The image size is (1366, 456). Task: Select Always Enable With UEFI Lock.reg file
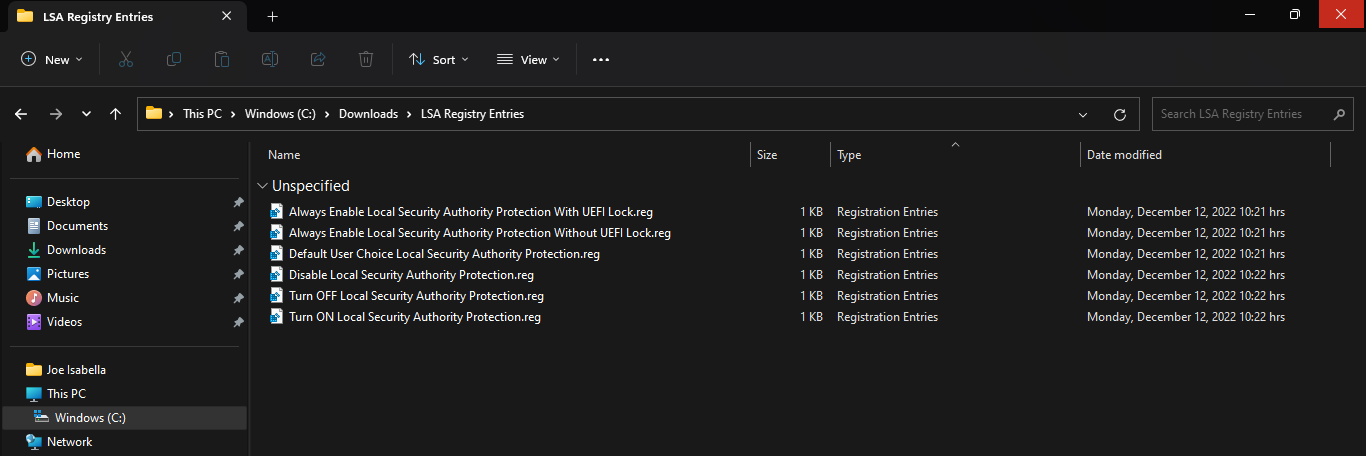(x=471, y=212)
